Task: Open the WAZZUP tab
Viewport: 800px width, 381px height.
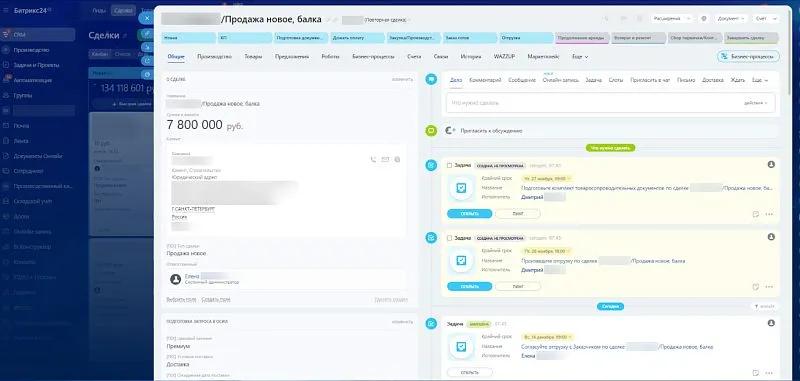Action: [x=504, y=57]
